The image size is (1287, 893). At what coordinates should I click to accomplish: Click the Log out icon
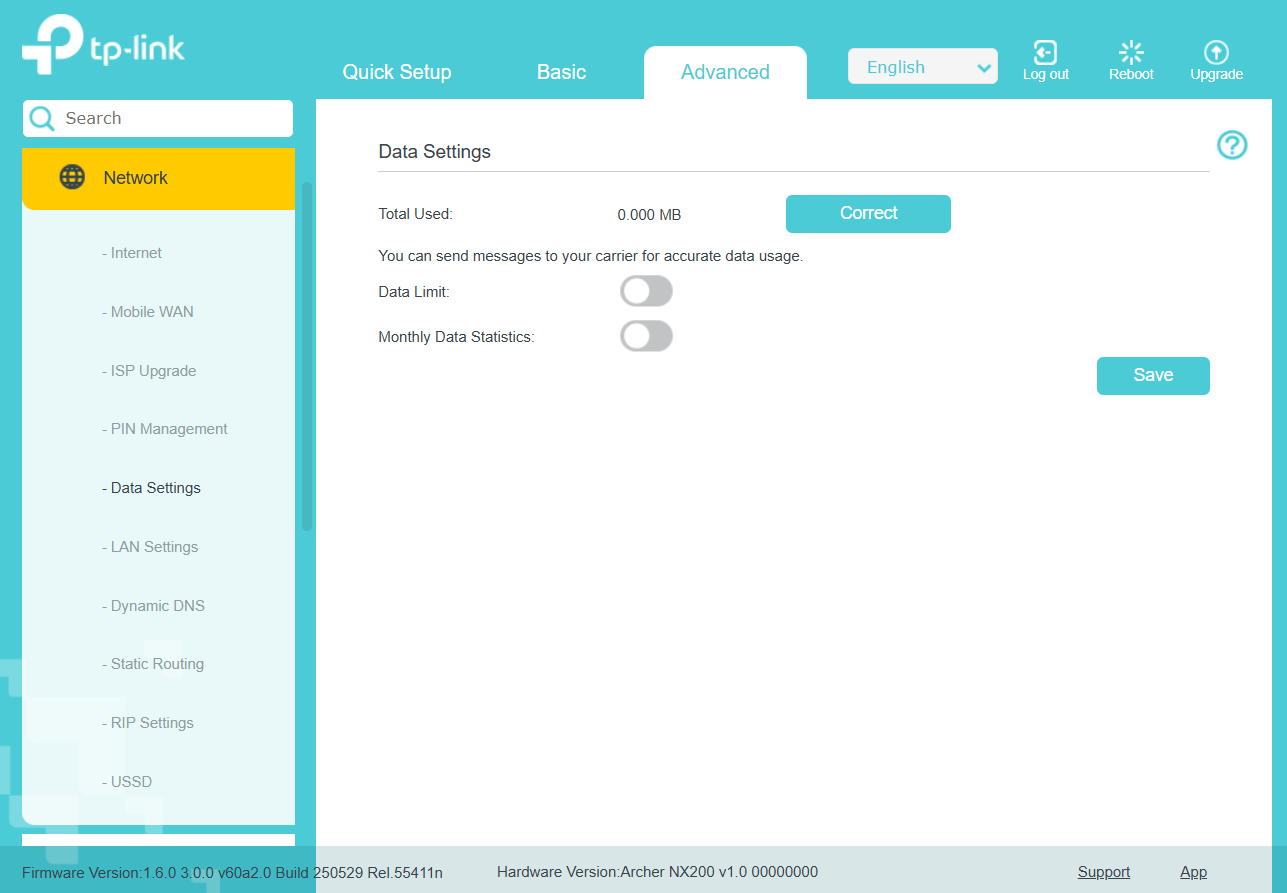(x=1045, y=53)
